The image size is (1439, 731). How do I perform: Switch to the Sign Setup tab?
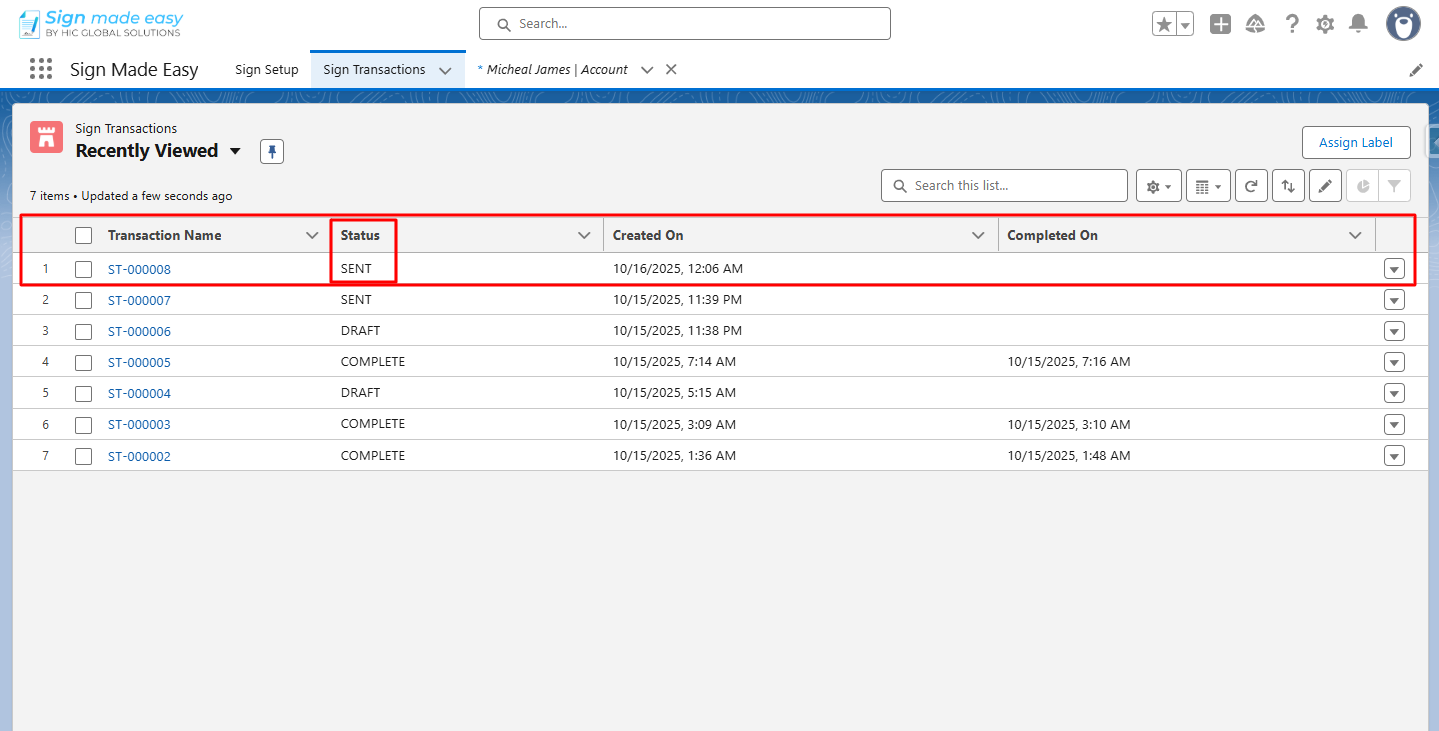(x=267, y=70)
